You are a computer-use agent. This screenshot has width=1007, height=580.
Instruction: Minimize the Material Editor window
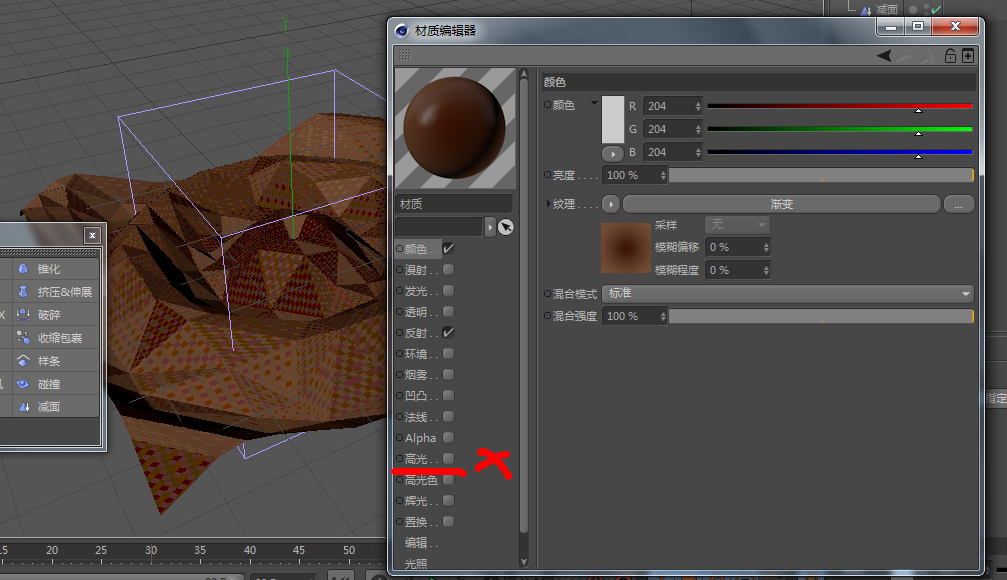[891, 26]
